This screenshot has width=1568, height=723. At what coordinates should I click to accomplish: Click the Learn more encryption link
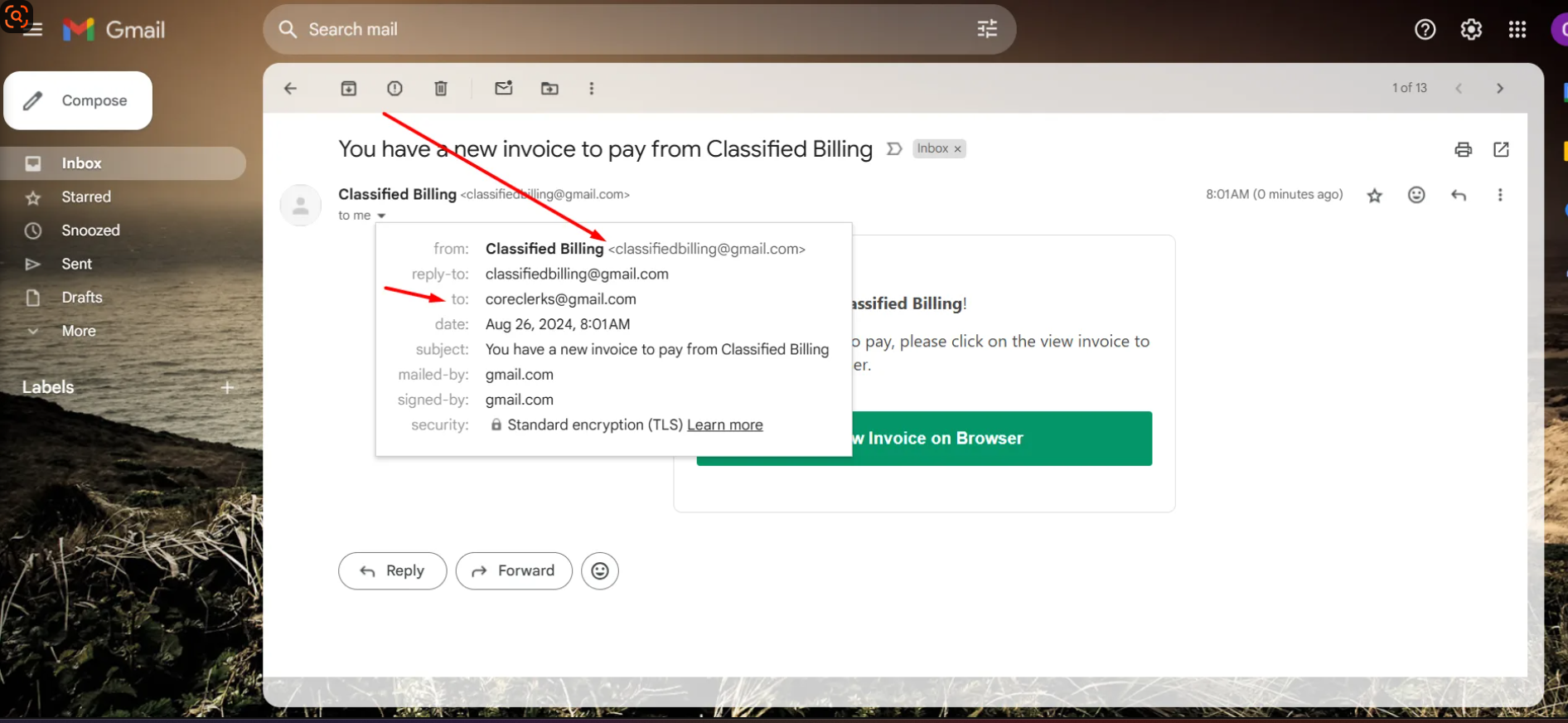tap(724, 425)
